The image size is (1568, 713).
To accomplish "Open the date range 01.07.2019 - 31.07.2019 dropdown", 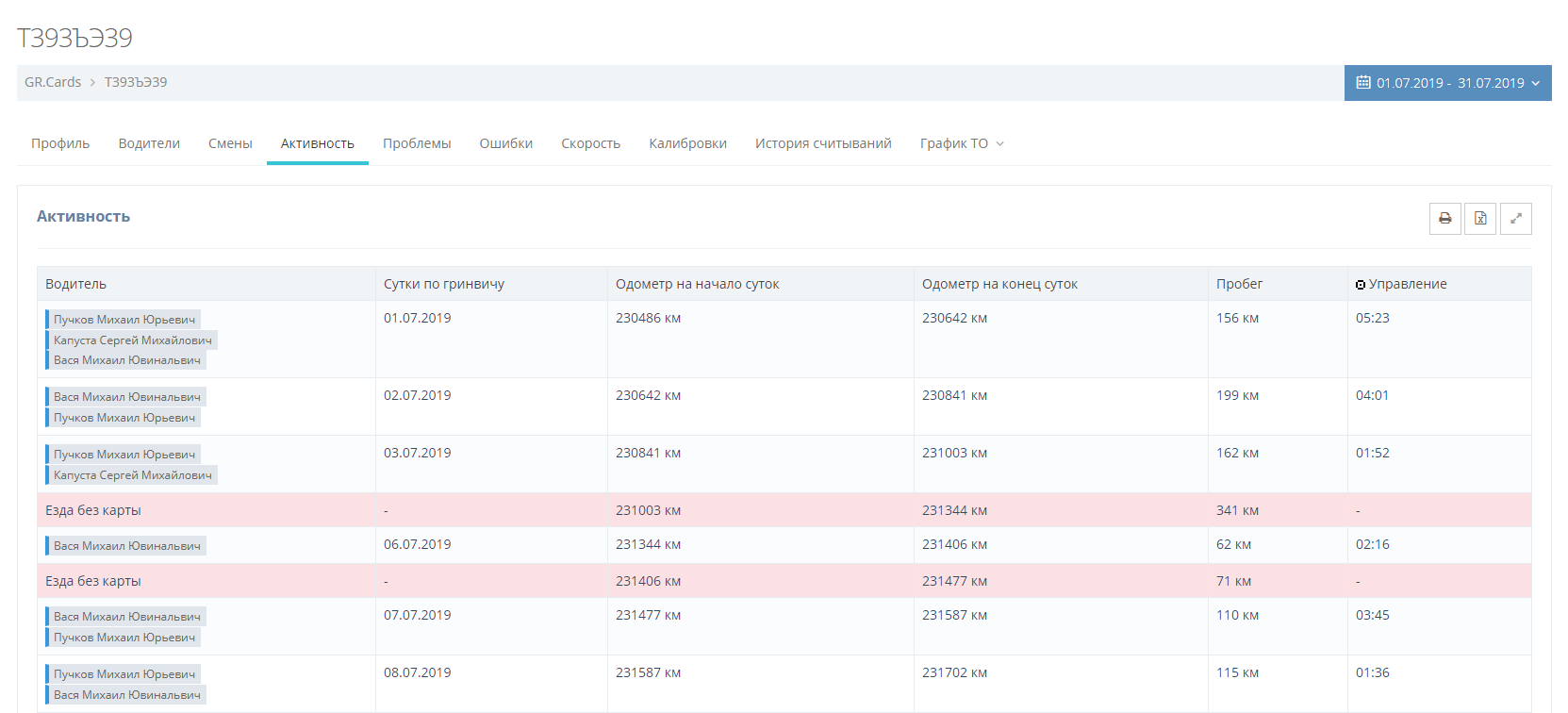I will tap(1447, 83).
